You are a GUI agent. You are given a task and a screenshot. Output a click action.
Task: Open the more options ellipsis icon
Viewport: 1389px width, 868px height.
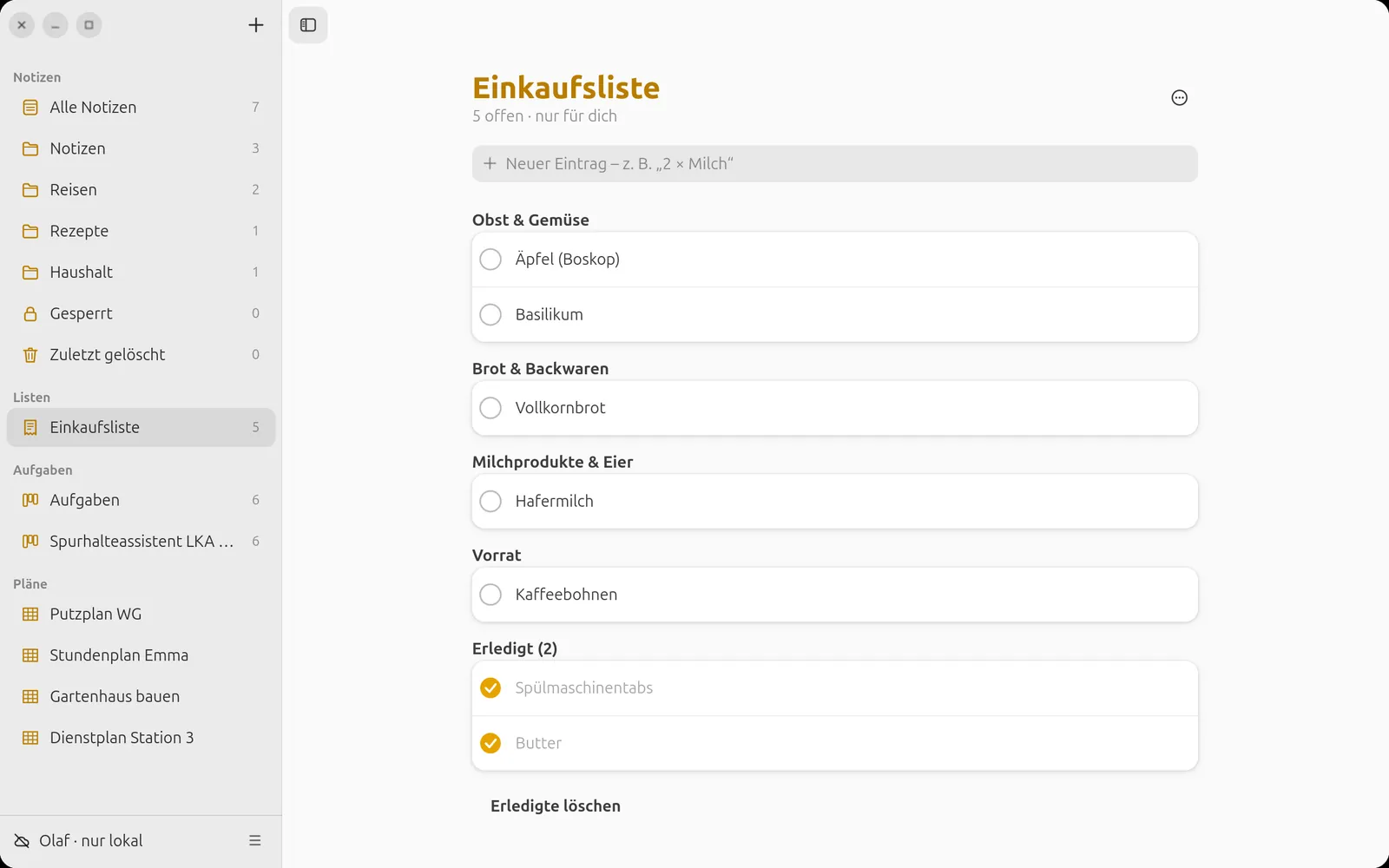tap(1179, 98)
